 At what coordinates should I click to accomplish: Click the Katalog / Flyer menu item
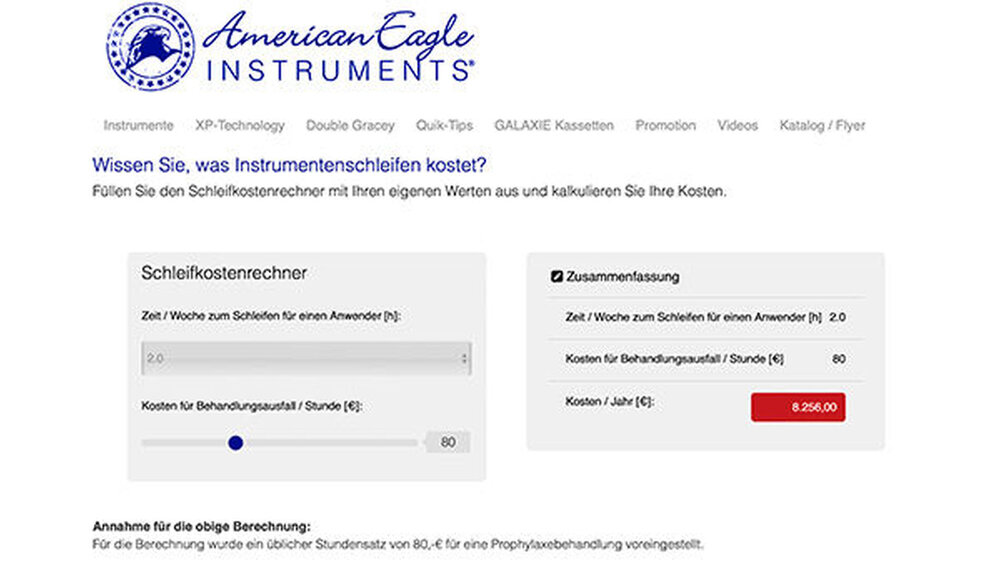point(822,125)
